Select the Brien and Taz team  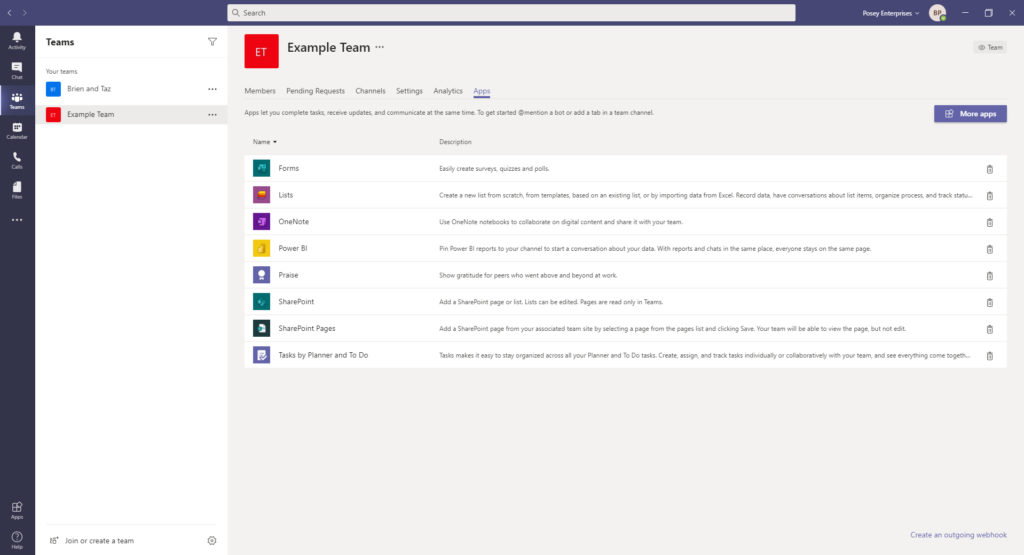131,89
